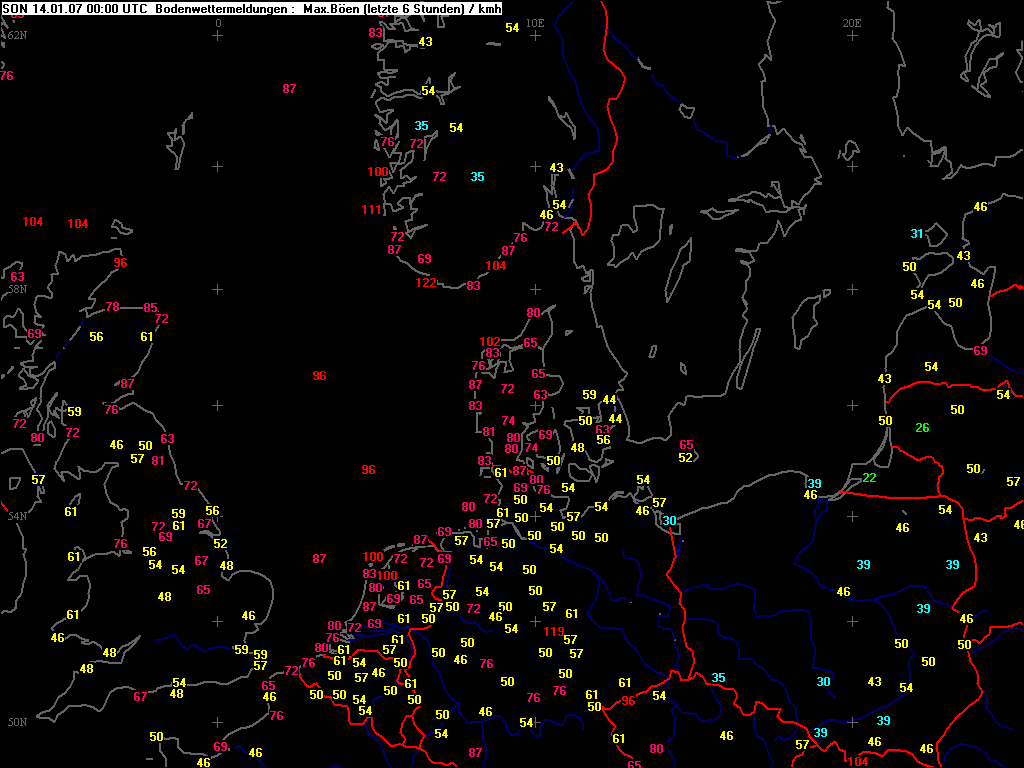Click the red 111 gust value
1024x768 pixels.
371,210
